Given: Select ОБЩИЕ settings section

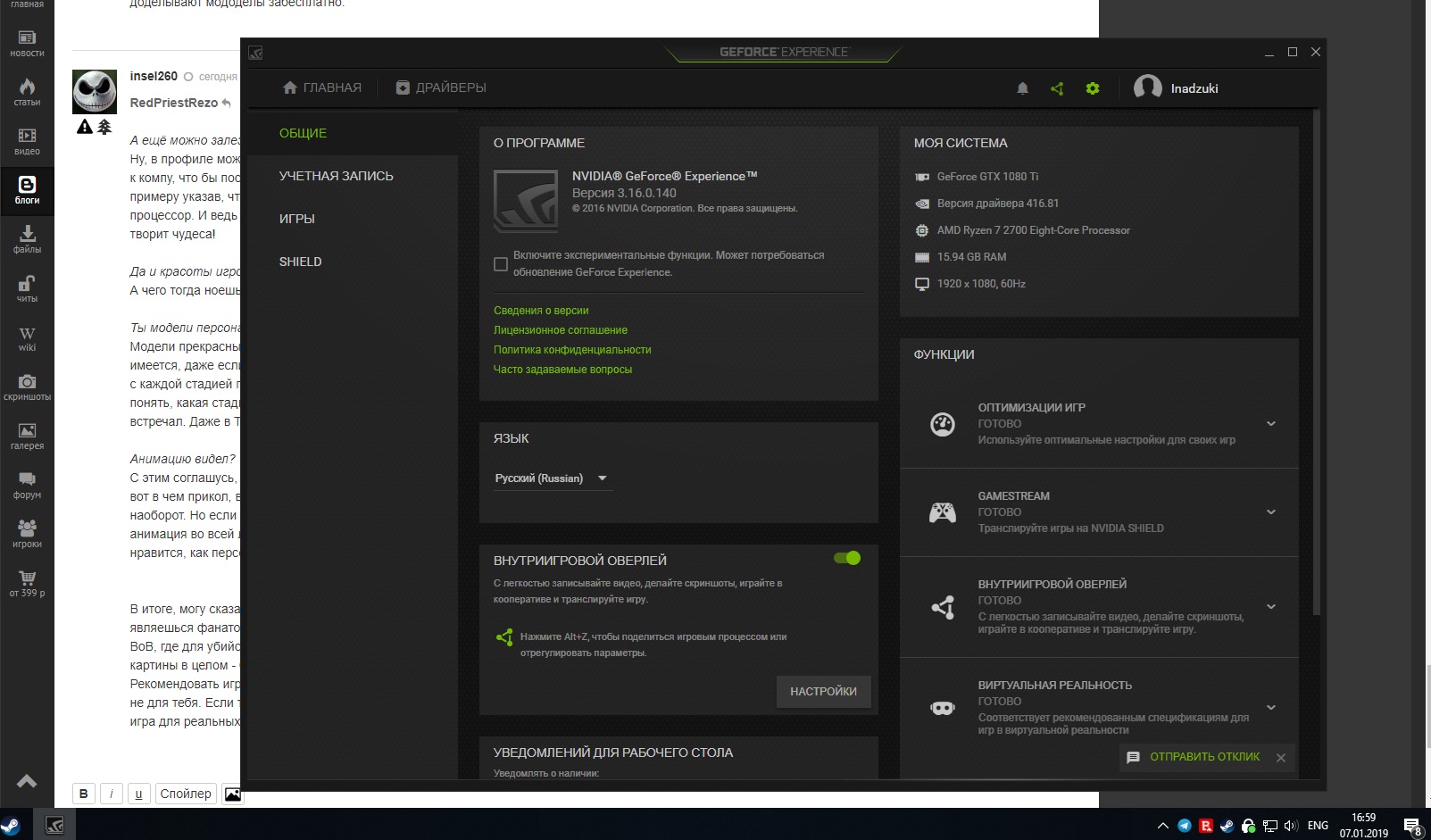Looking at the screenshot, I should [353, 133].
